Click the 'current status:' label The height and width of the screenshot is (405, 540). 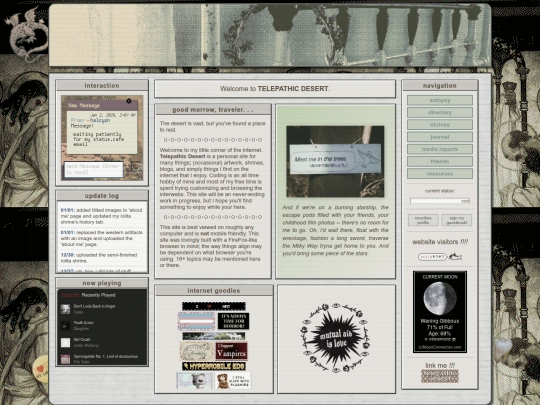coord(440,191)
